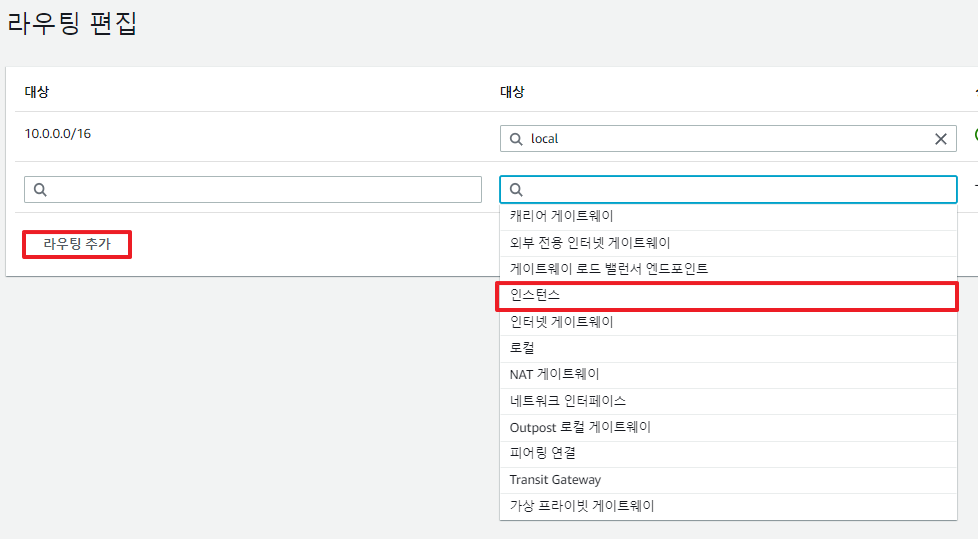Clear the local target field with X
The image size is (978, 539).
pos(941,139)
